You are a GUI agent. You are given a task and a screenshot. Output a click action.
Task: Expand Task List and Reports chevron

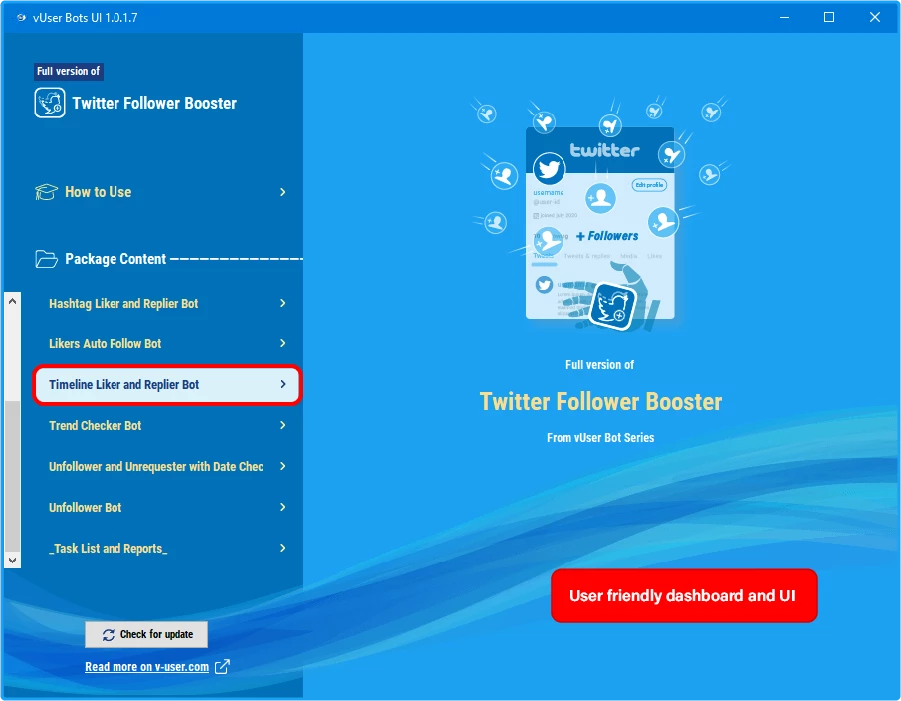(282, 548)
